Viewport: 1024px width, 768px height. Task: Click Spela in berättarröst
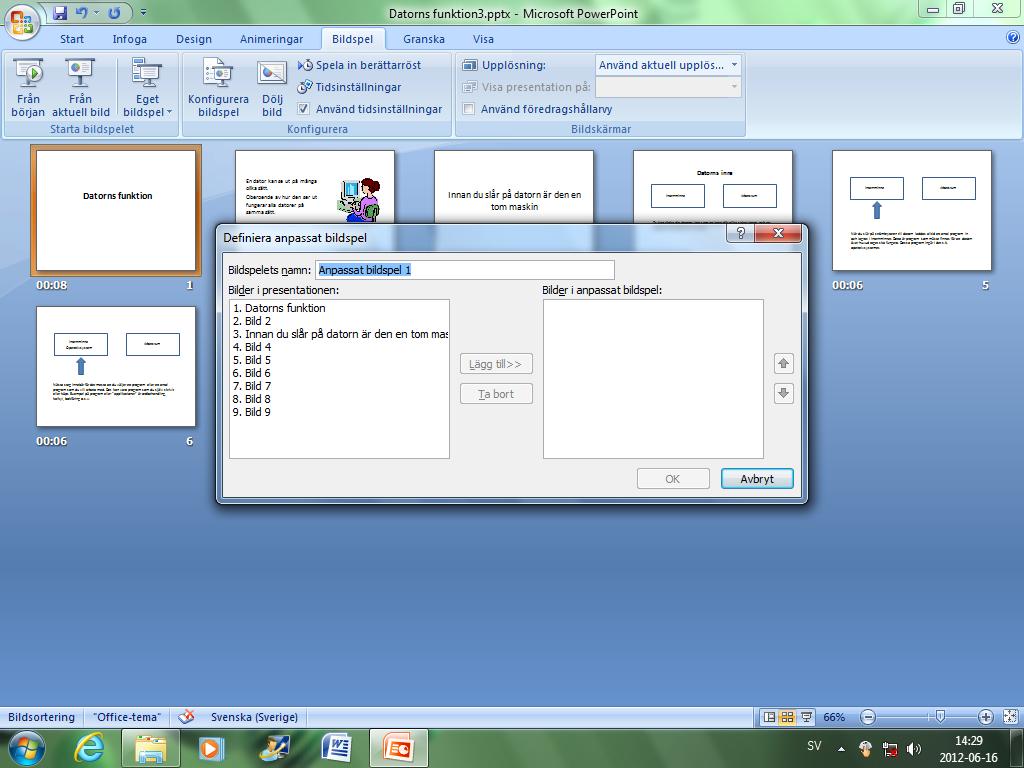click(x=359, y=65)
